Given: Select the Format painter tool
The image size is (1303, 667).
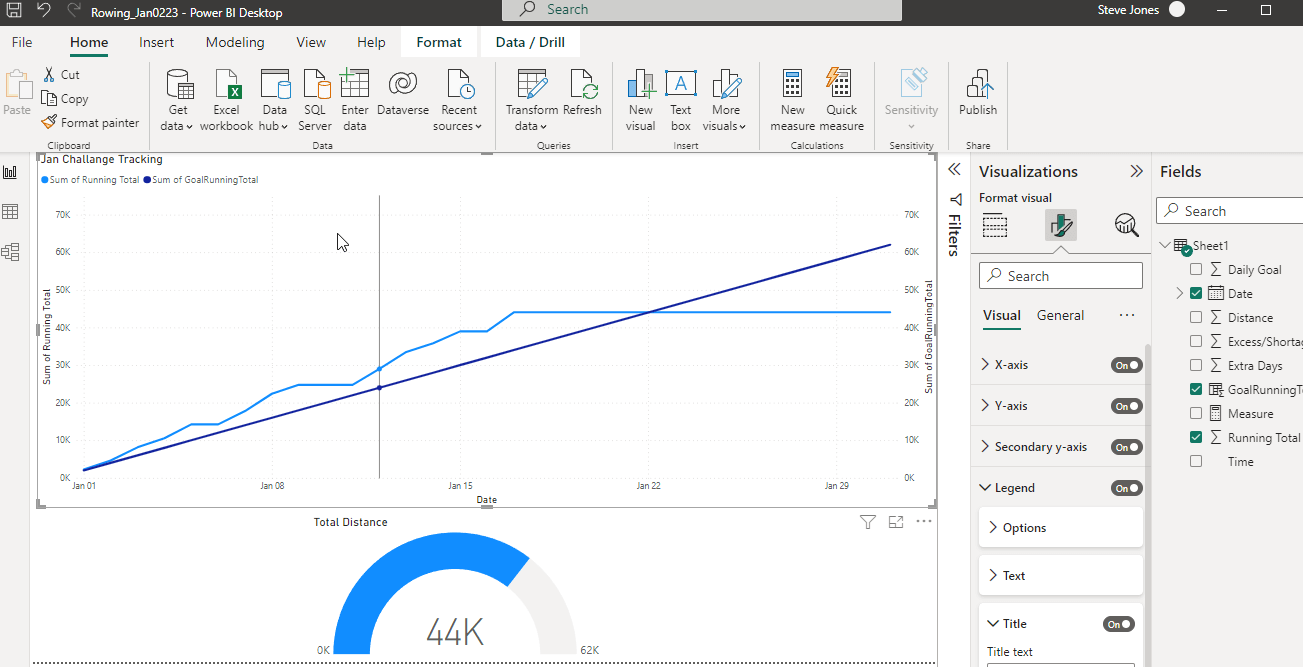Looking at the screenshot, I should [90, 123].
